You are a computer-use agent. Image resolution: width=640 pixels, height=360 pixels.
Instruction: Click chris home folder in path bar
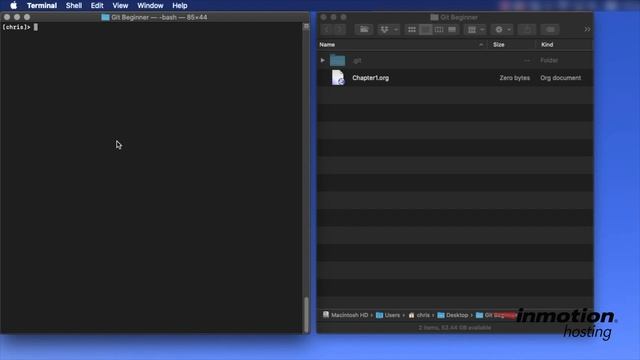(419, 315)
